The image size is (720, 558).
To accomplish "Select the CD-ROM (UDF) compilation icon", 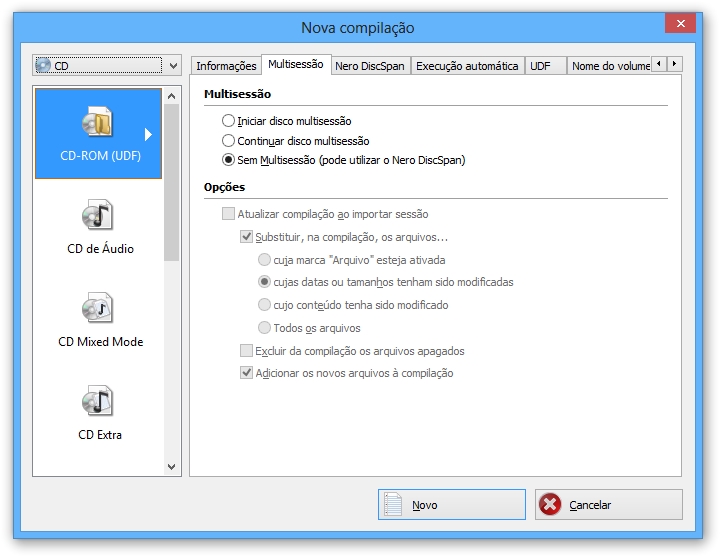I will pos(97,121).
